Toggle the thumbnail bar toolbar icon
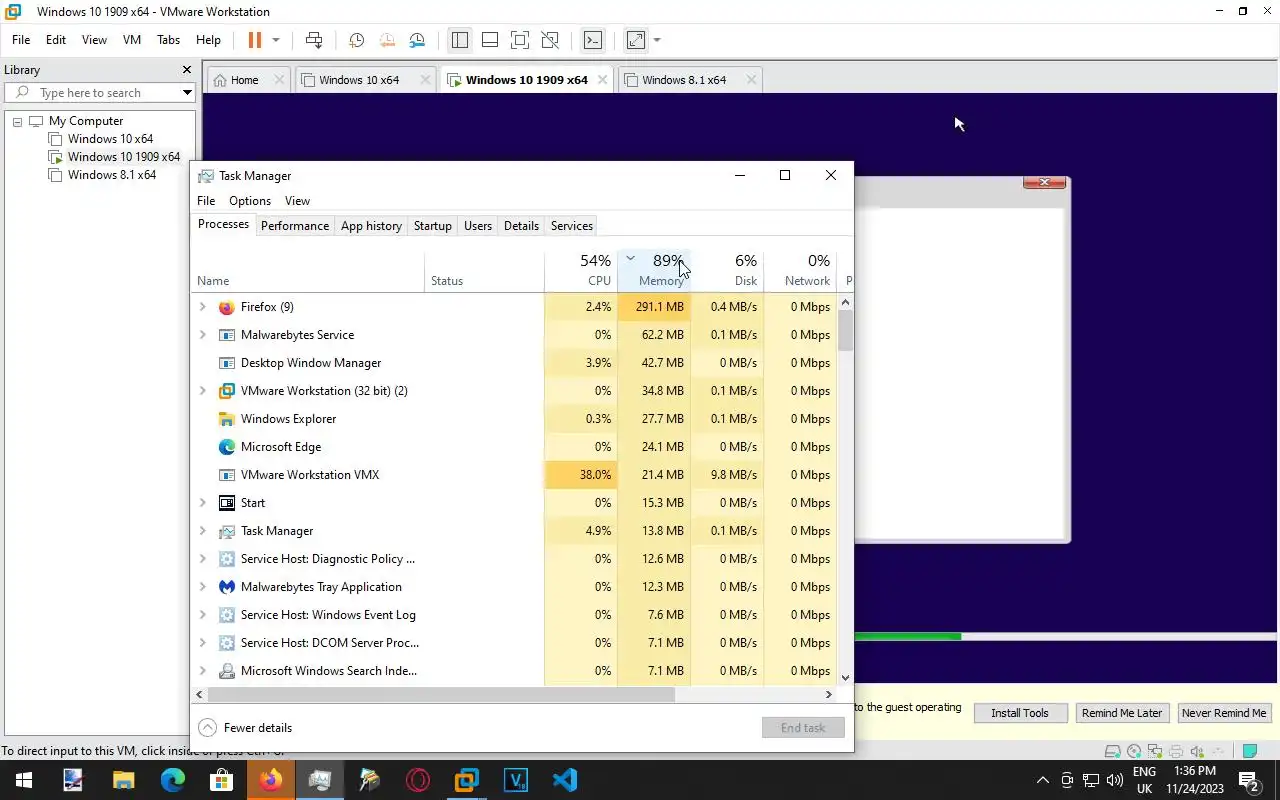 pos(490,40)
